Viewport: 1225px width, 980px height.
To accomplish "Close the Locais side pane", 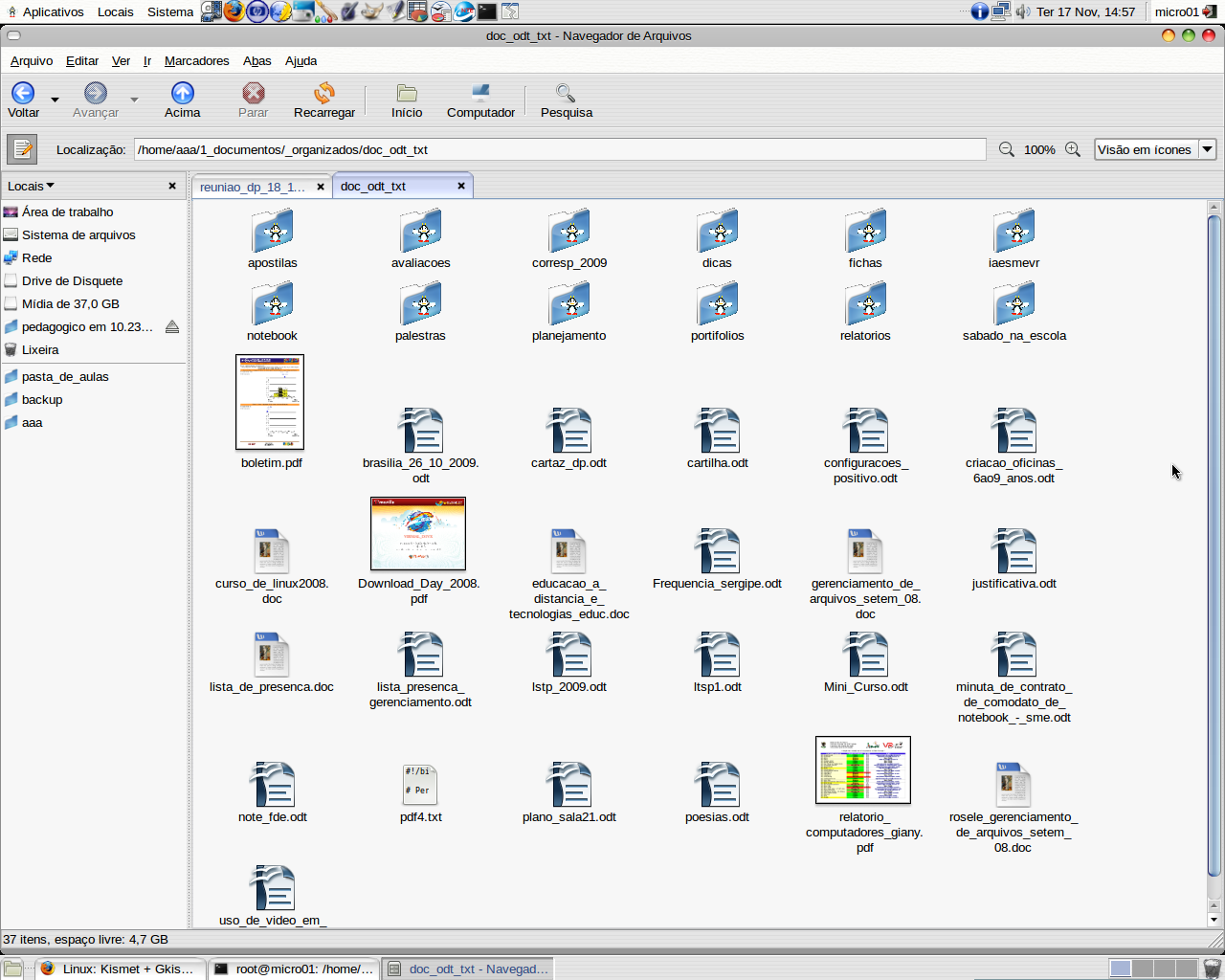I will tap(172, 186).
